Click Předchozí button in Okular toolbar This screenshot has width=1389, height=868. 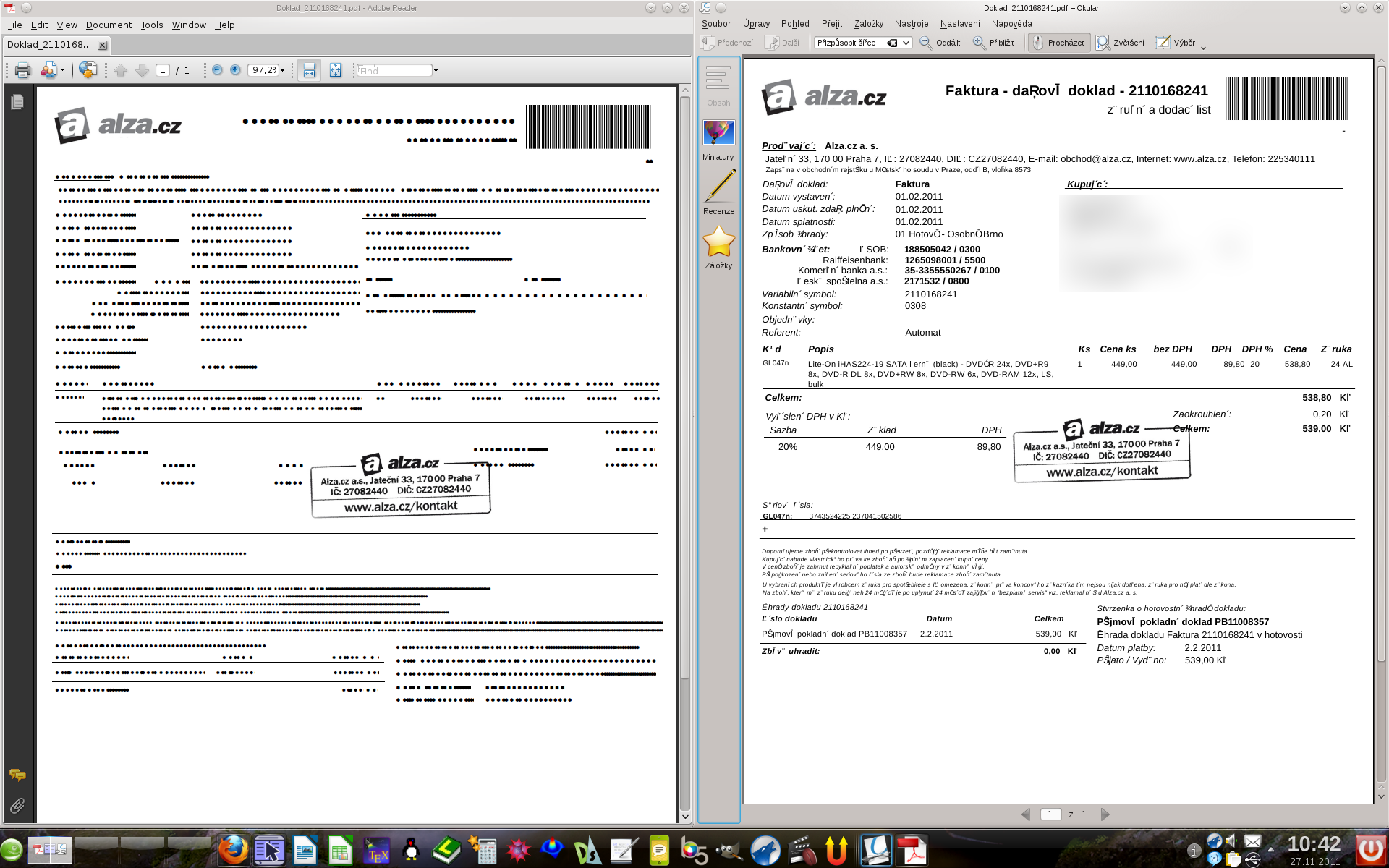(x=727, y=43)
